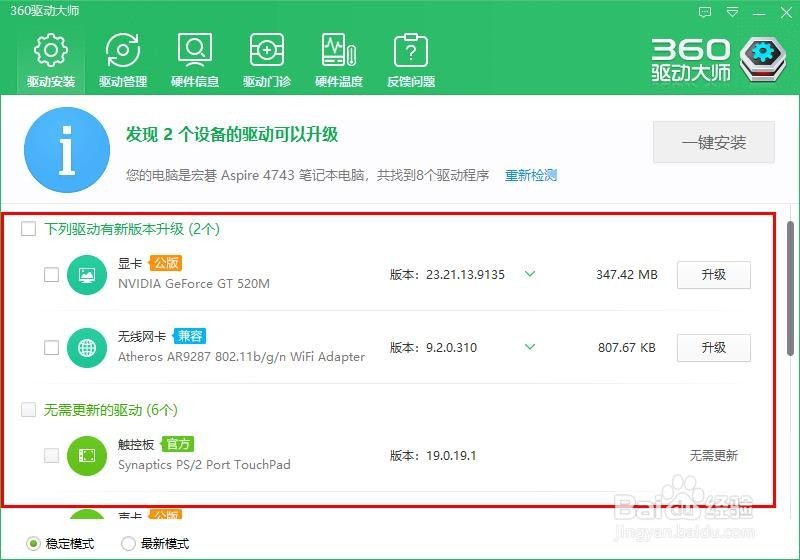800x560 pixels.
Task: Click the vertical scrollbar of the driver list
Action: point(790,288)
